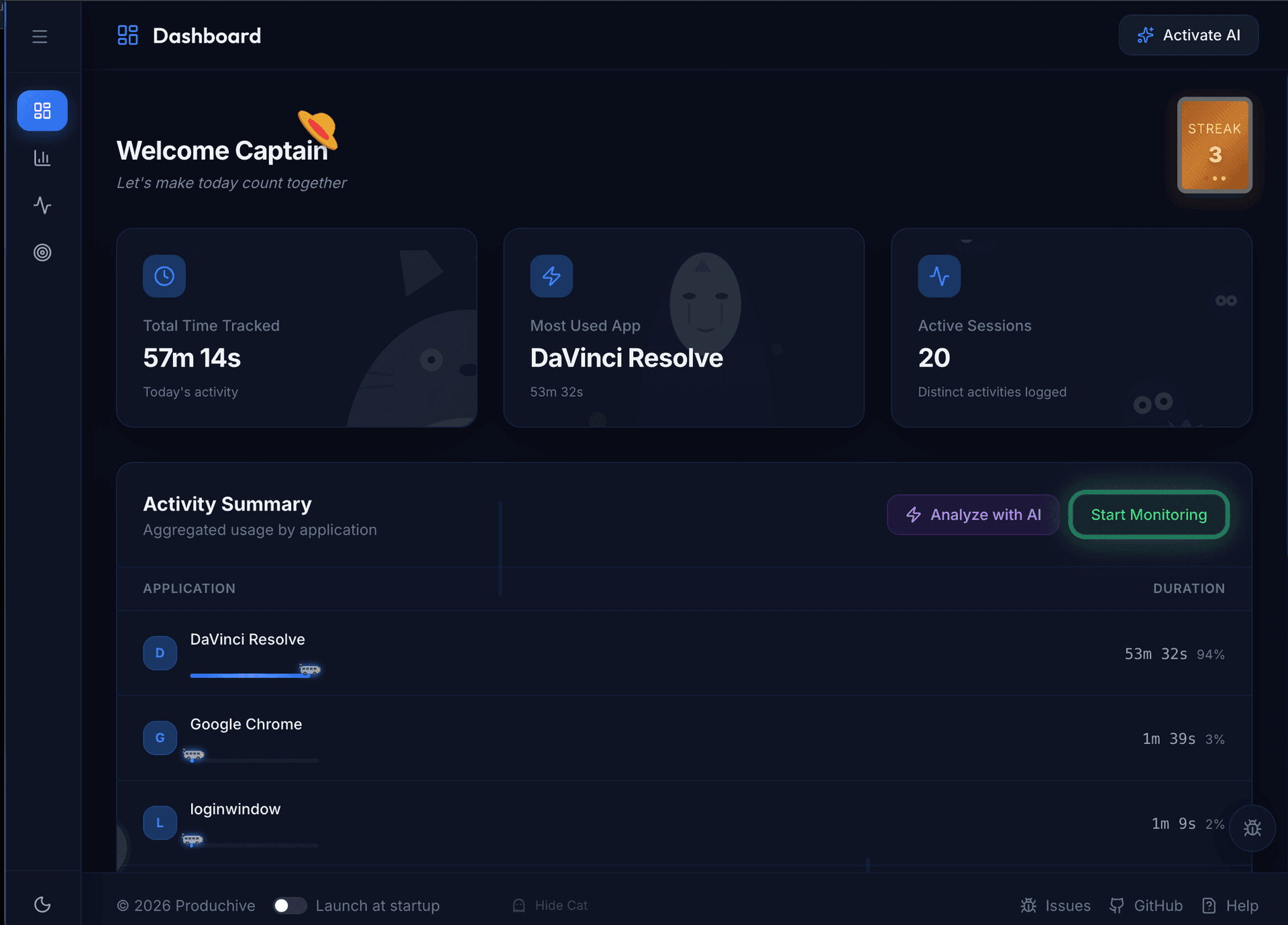Click the D avatar for DaVinci Resolve
This screenshot has width=1288, height=925.
tap(160, 653)
